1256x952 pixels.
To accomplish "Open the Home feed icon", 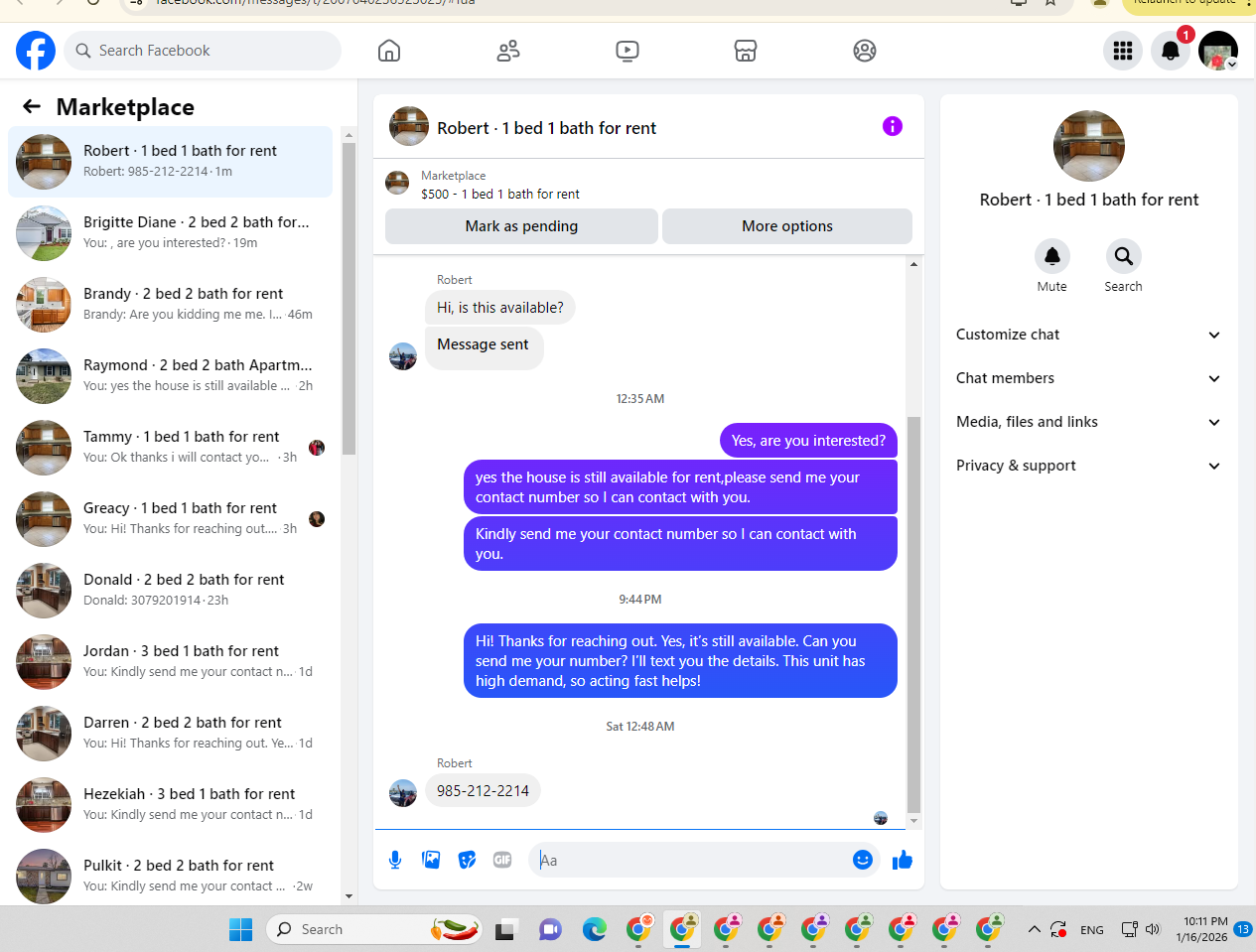I will [x=389, y=51].
